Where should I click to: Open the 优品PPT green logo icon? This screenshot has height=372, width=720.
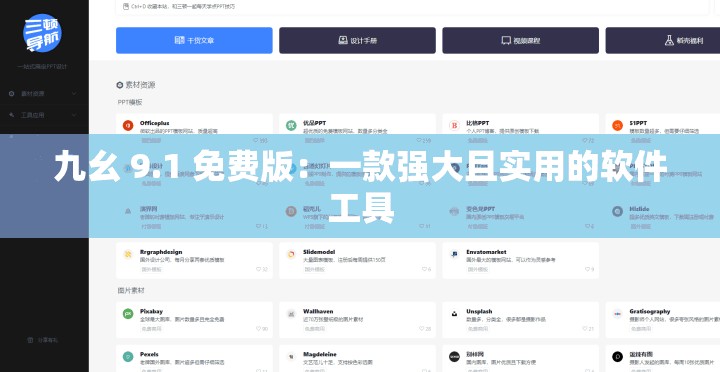[291, 125]
